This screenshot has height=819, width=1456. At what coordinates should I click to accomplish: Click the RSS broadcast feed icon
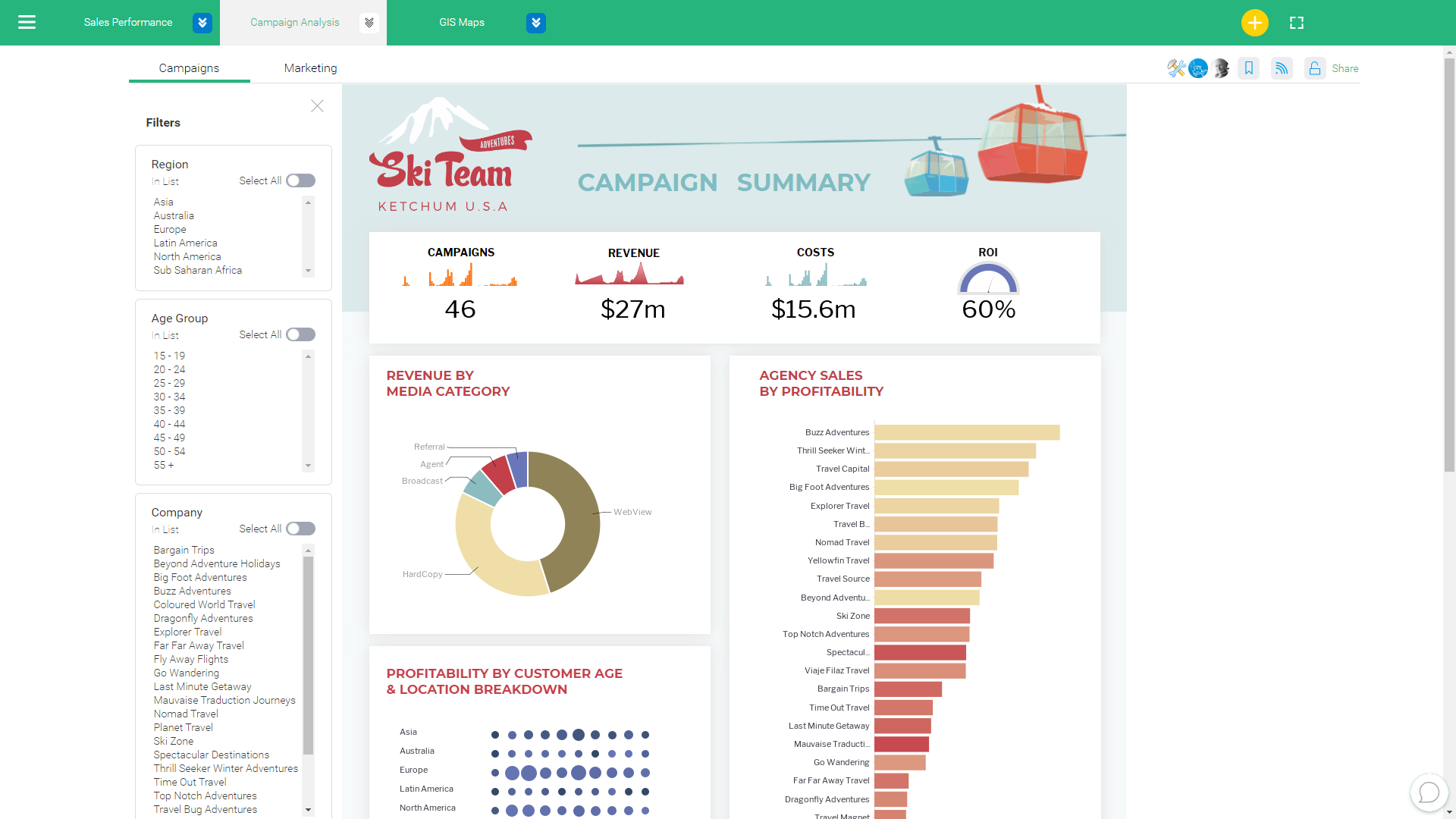[x=1282, y=68]
